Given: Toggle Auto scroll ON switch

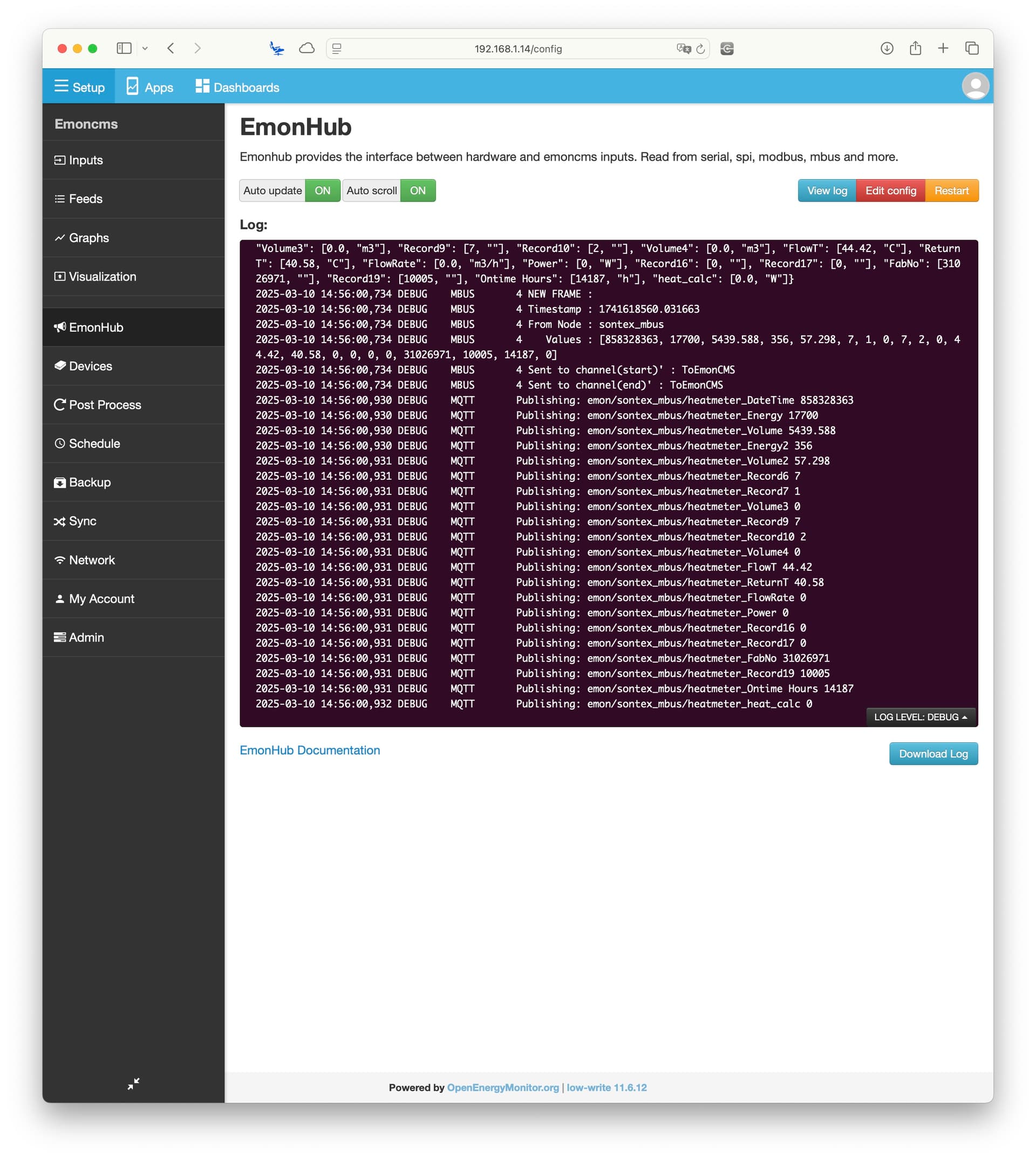Looking at the screenshot, I should [418, 190].
